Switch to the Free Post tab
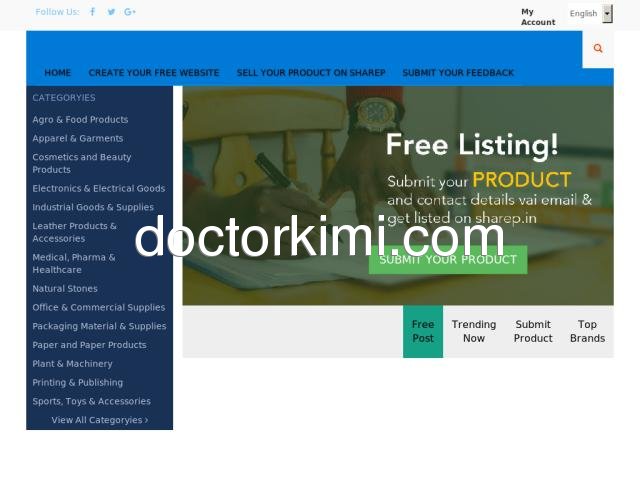The image size is (640, 482). click(x=423, y=331)
